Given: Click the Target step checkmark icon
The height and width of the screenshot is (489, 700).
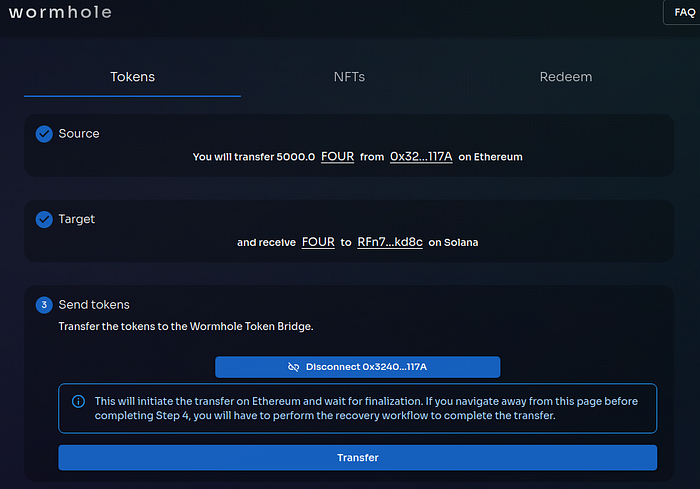Looking at the screenshot, I should click(x=44, y=219).
